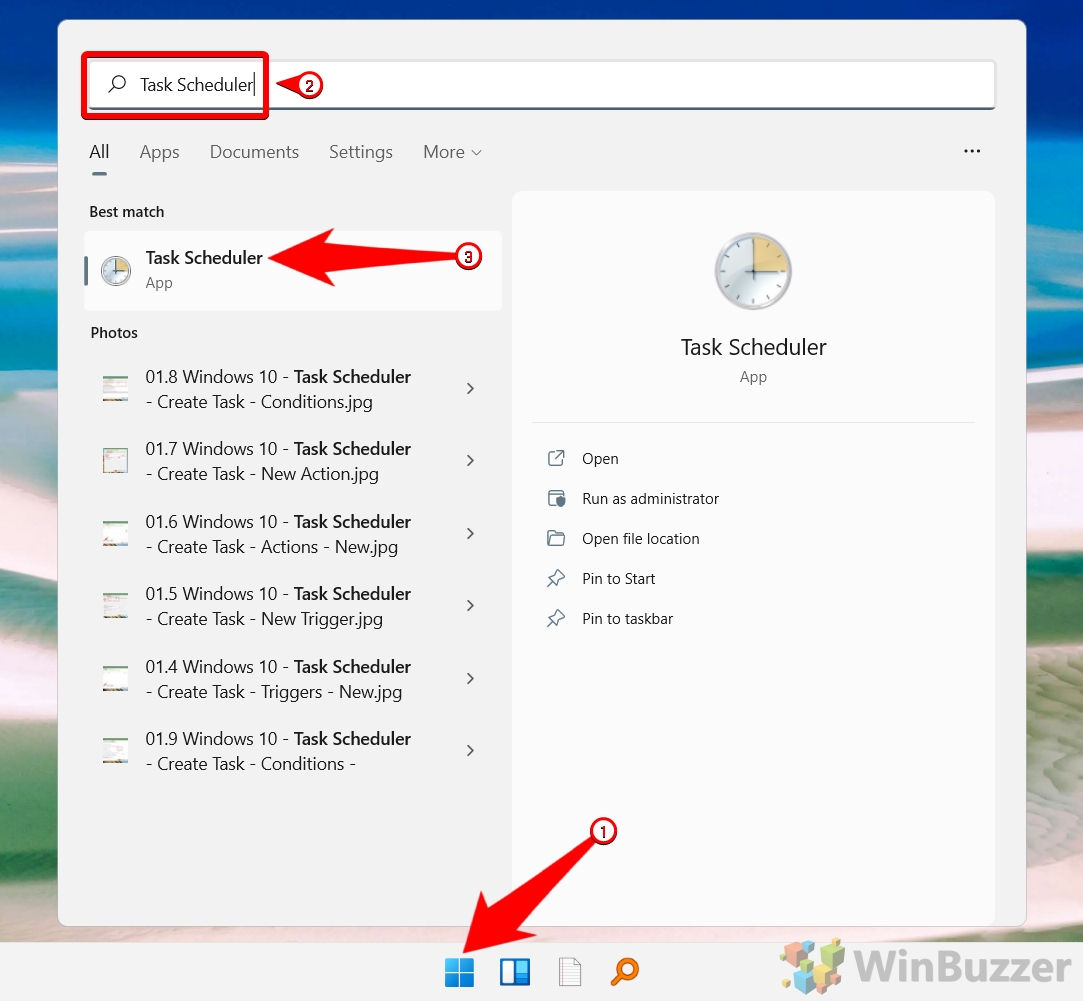Expand the 01.6 Actions - New.jpg chevron
1083x1001 pixels.
[x=470, y=533]
